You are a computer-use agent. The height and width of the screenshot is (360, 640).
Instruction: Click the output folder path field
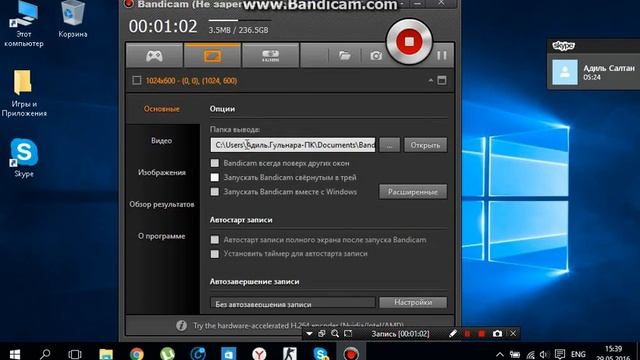[x=293, y=145]
